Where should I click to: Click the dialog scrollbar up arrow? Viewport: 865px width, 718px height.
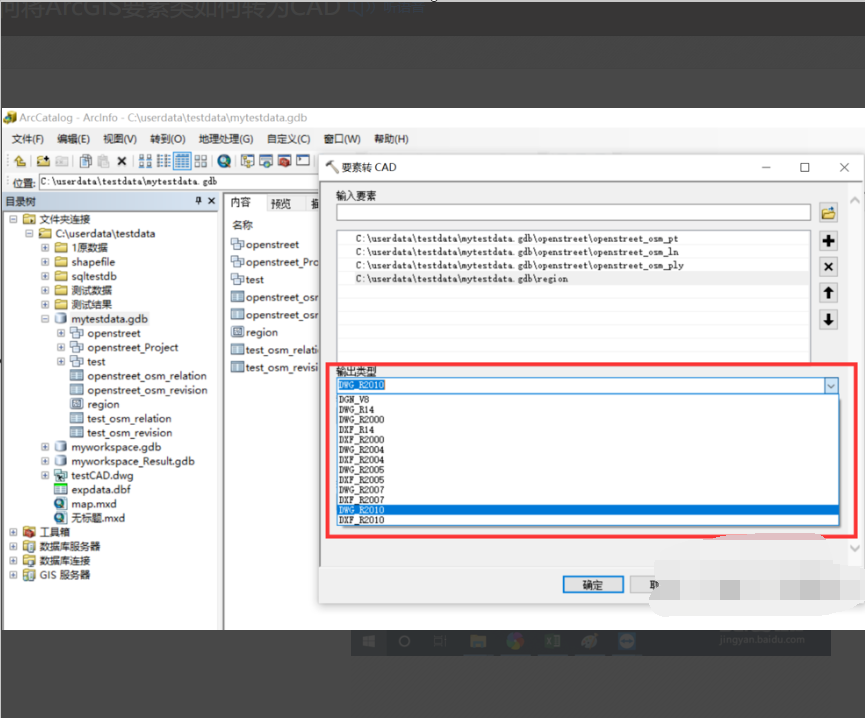coord(855,201)
